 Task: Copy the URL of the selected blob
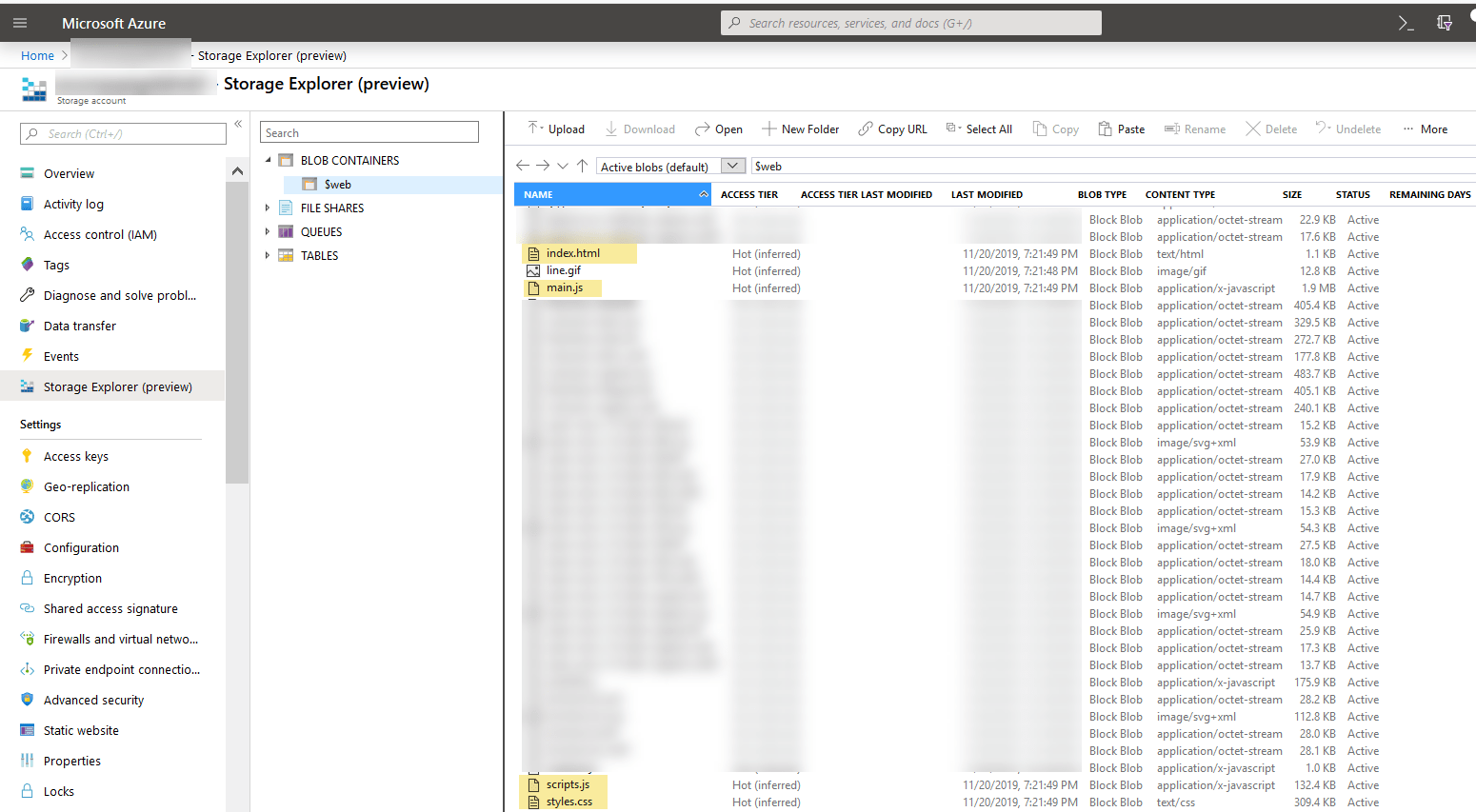tap(892, 129)
